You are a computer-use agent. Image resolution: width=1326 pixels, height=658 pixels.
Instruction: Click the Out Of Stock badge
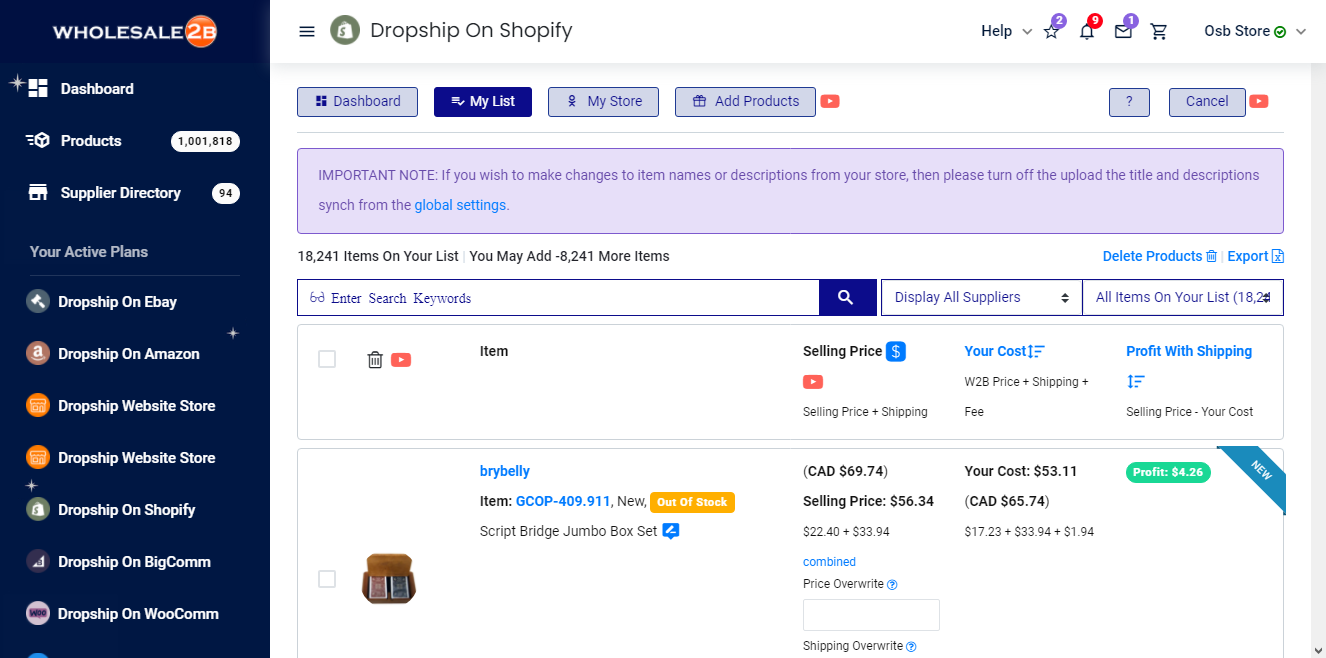[x=692, y=502]
